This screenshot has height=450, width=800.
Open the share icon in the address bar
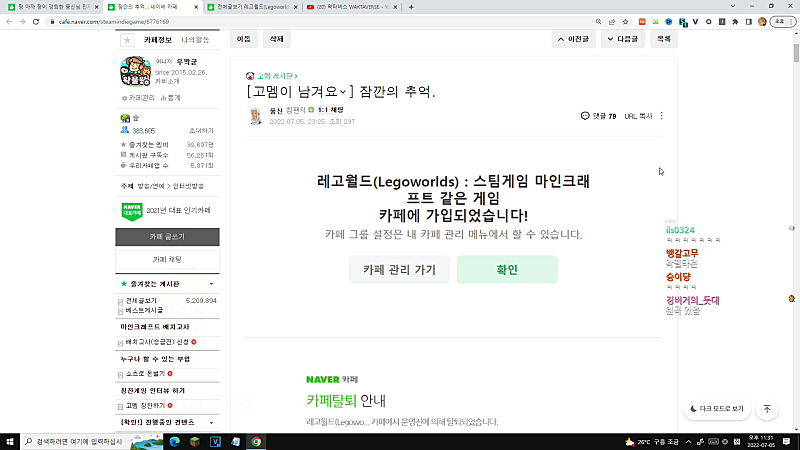point(612,22)
